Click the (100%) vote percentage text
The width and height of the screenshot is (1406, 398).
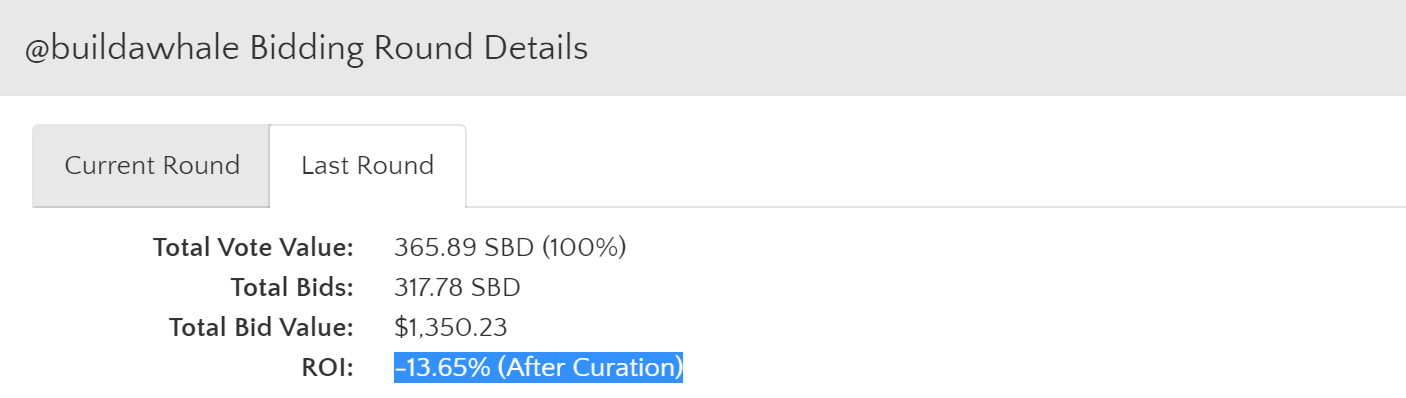[x=584, y=247]
